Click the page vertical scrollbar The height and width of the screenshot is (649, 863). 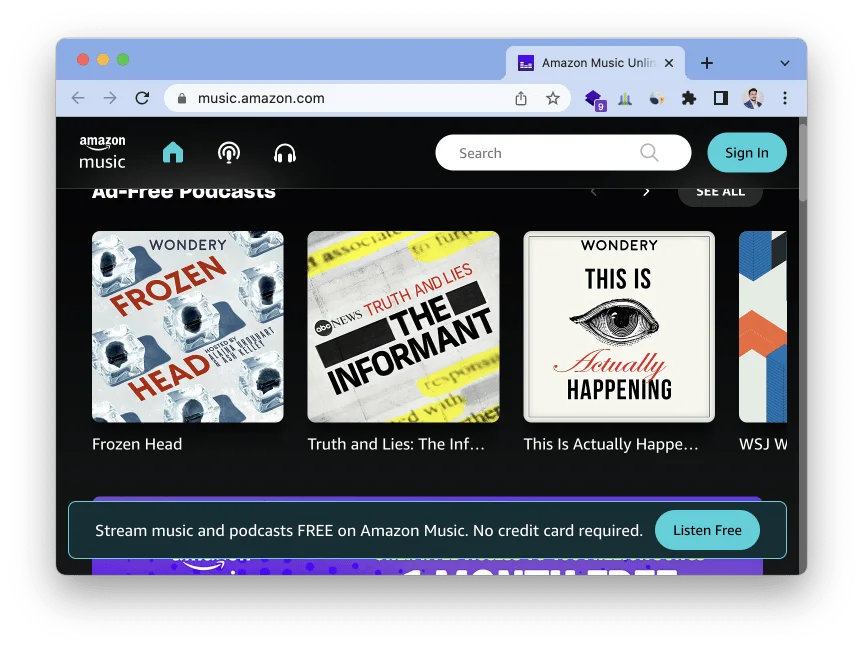(802, 162)
